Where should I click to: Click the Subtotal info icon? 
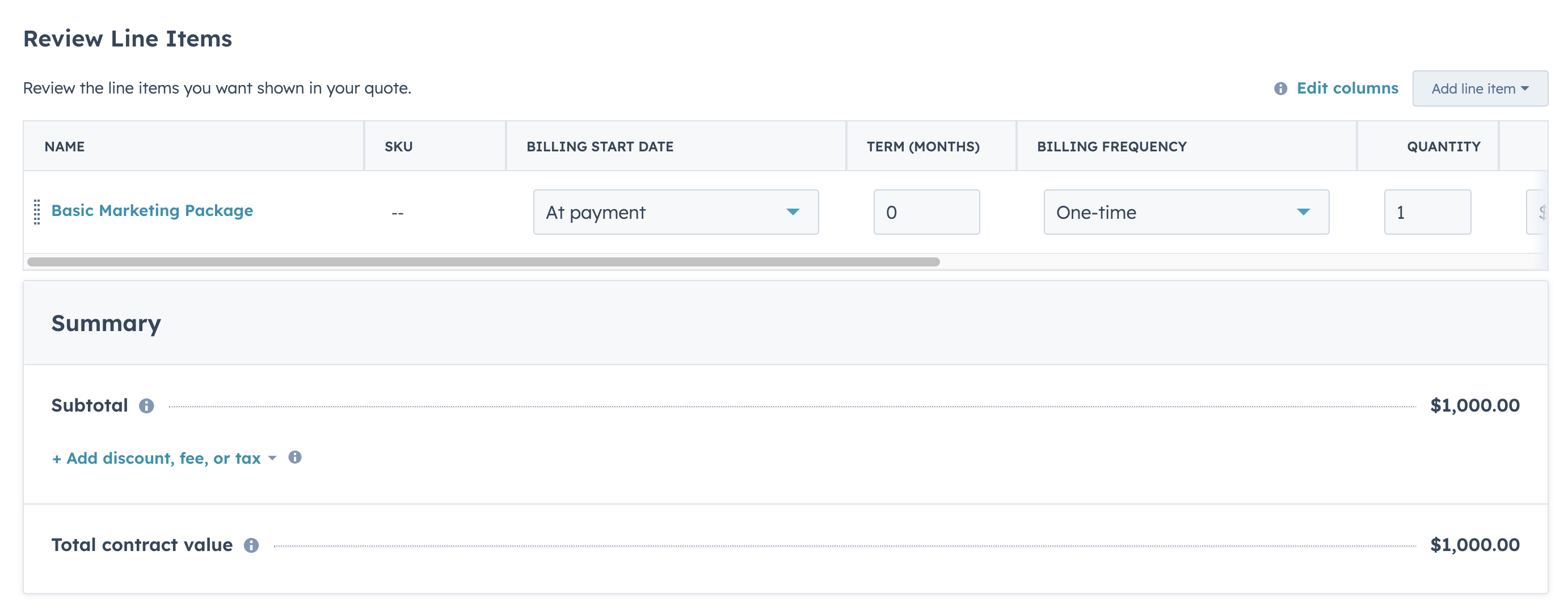146,406
